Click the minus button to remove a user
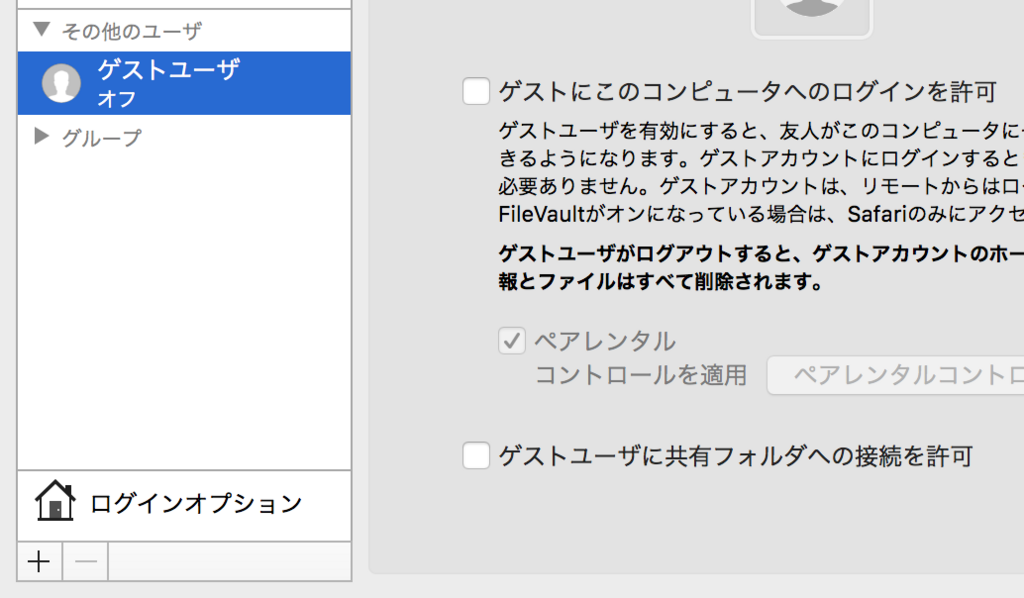The height and width of the screenshot is (598, 1024). coord(86,561)
